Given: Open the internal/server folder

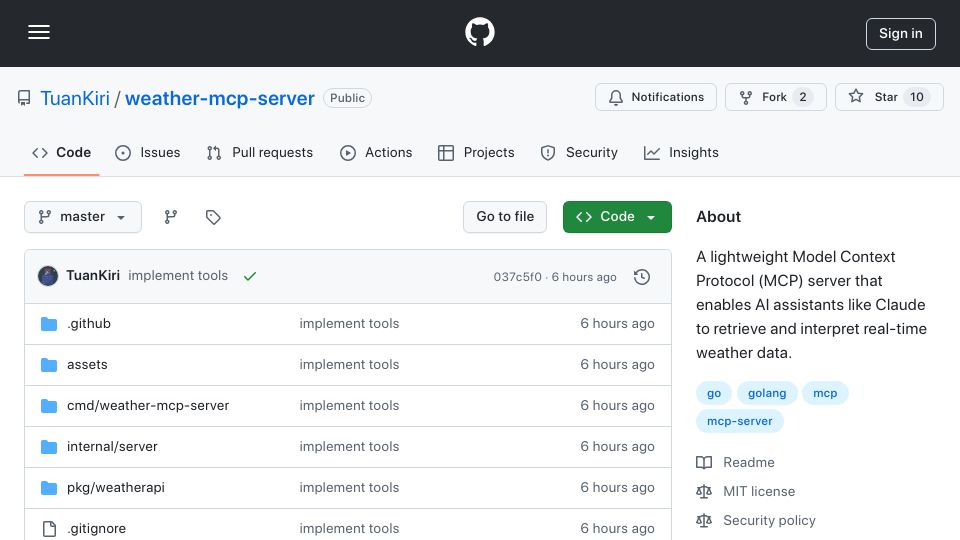Looking at the screenshot, I should pos(112,446).
